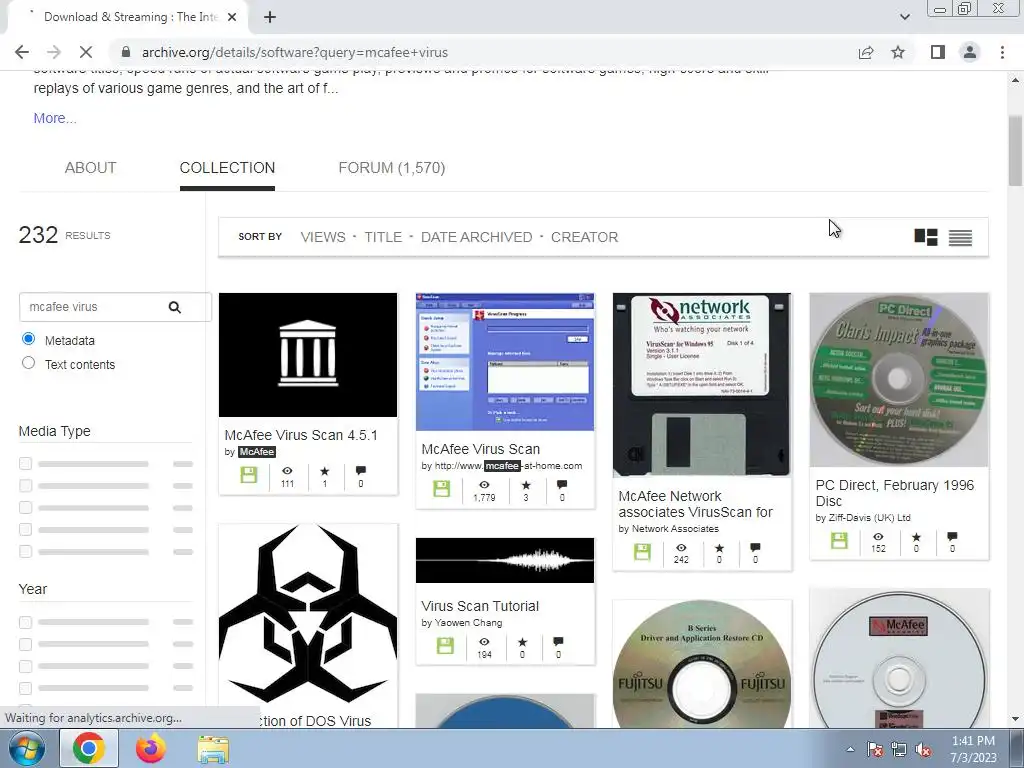The height and width of the screenshot is (768, 1024).
Task: Switch to list view layout
Action: 960,238
